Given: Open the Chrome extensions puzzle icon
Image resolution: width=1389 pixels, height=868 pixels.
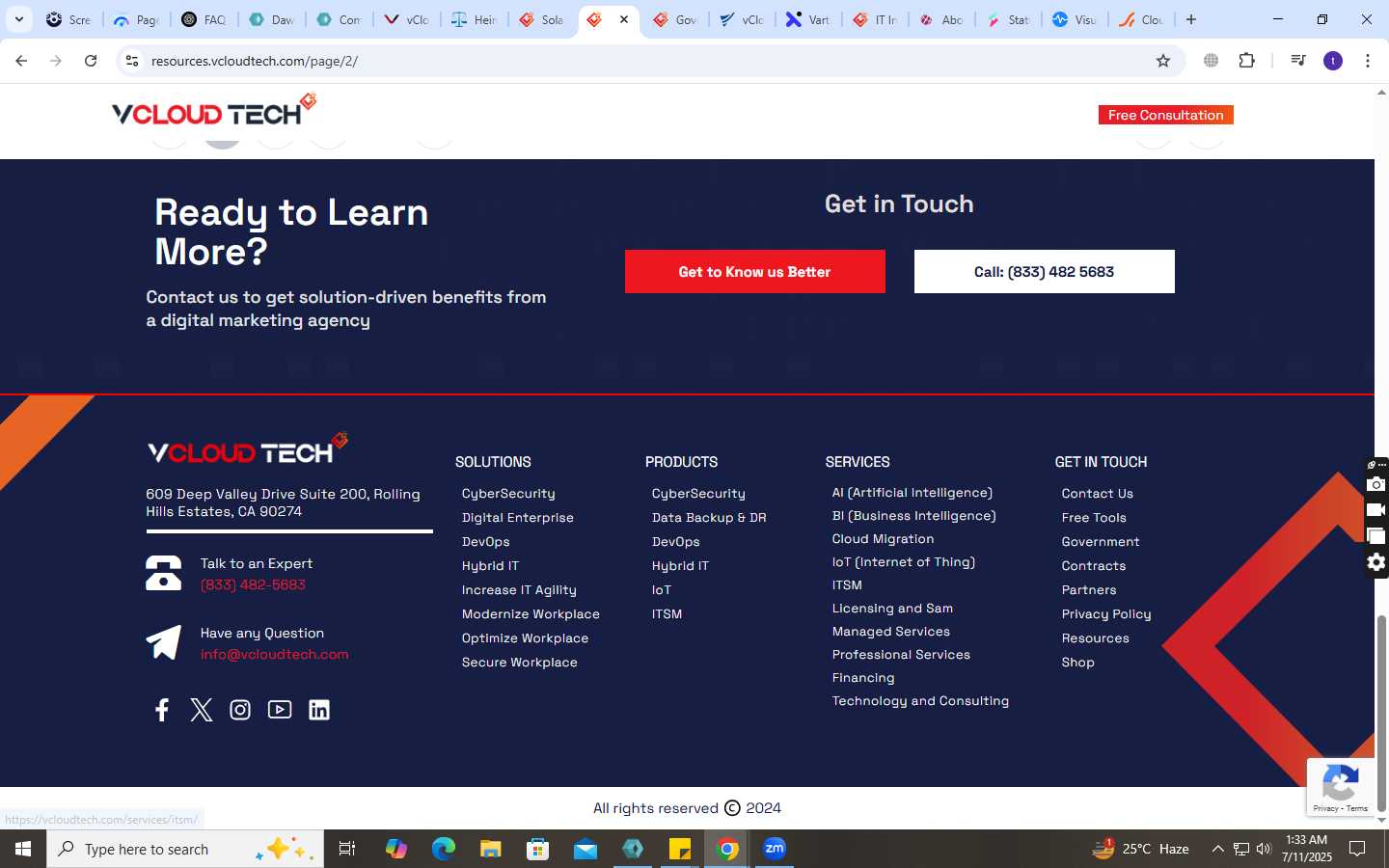Looking at the screenshot, I should tap(1246, 61).
